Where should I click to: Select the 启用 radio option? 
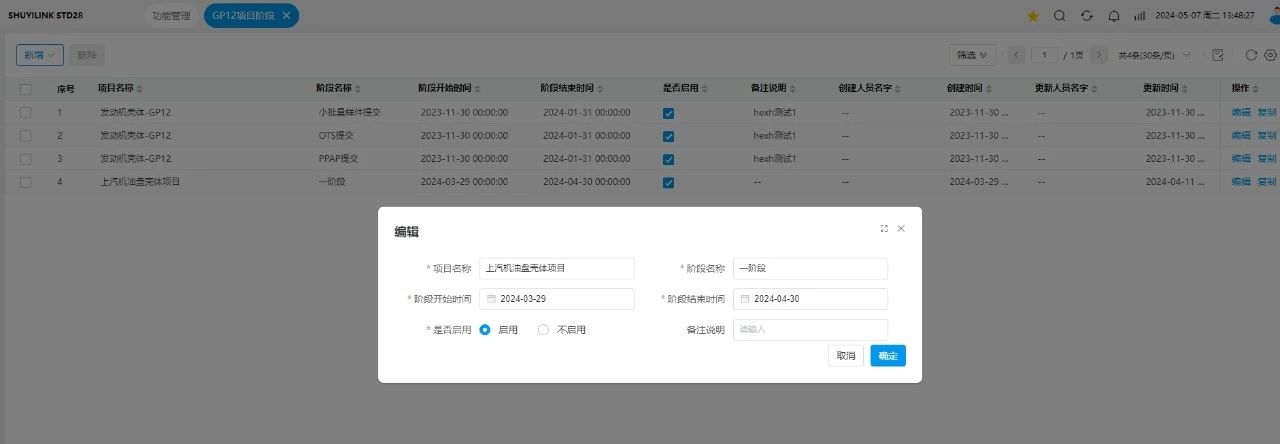tap(485, 330)
